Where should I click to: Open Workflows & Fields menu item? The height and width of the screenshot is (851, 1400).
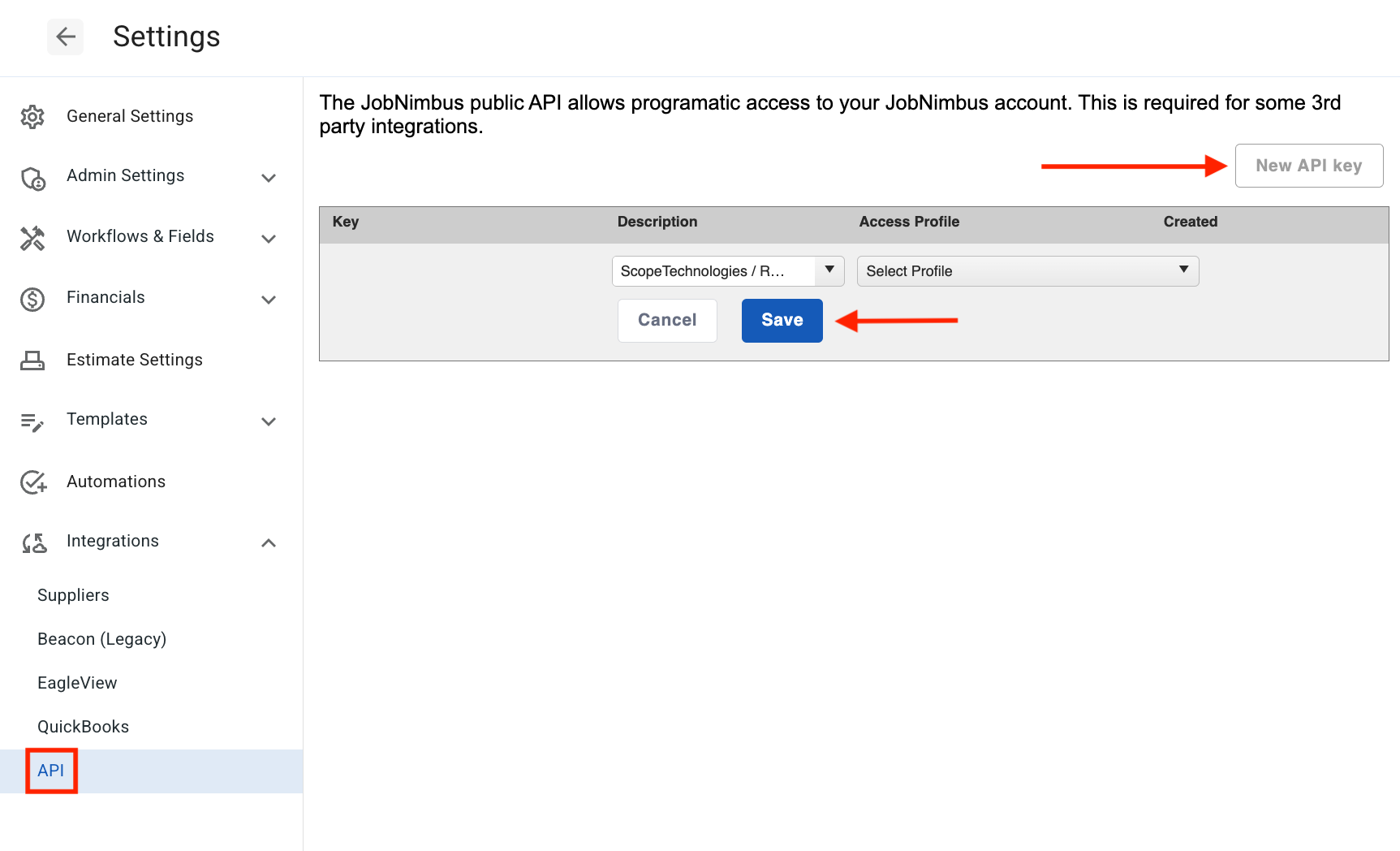140,236
